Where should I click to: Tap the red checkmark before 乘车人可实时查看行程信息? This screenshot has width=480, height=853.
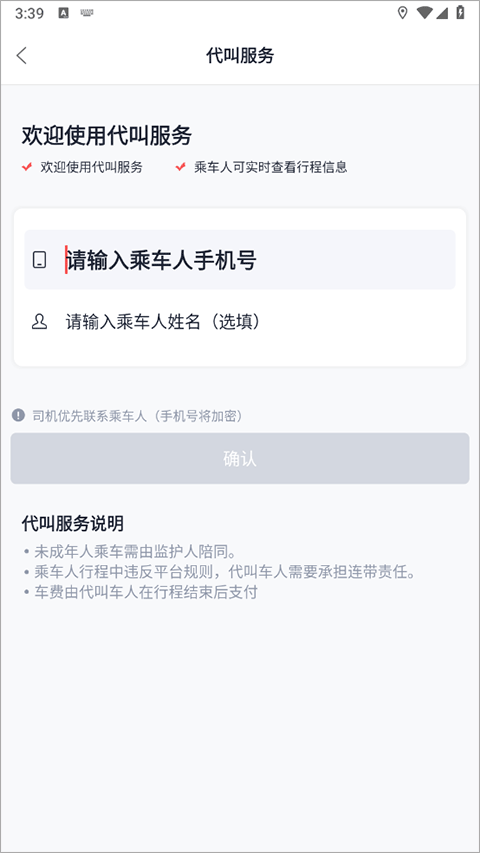click(x=181, y=167)
